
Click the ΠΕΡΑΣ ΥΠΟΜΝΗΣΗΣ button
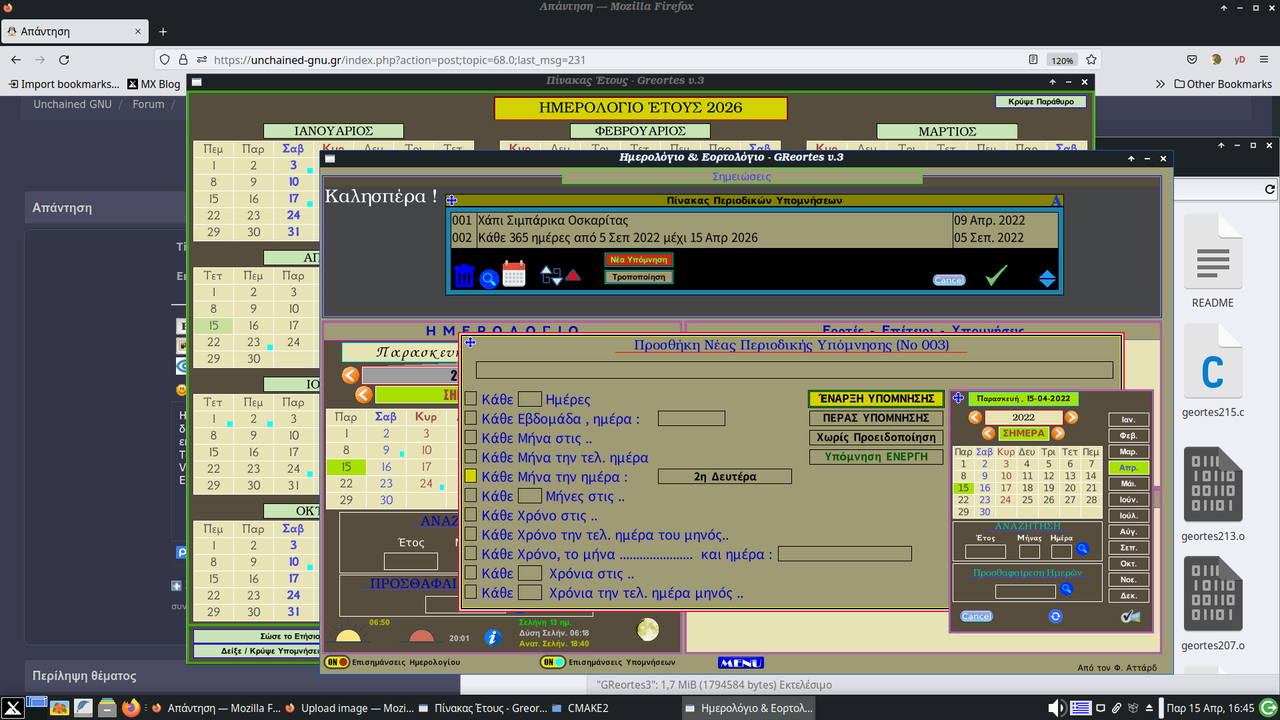click(876, 418)
